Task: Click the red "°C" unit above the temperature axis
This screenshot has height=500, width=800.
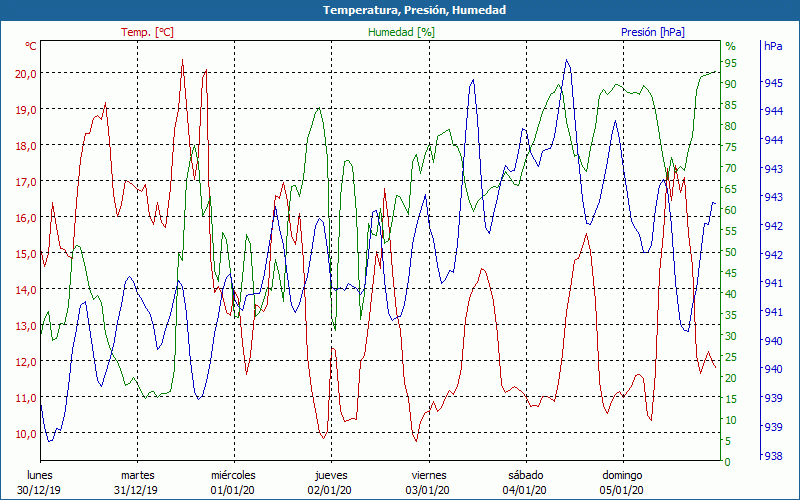Action: (31, 46)
